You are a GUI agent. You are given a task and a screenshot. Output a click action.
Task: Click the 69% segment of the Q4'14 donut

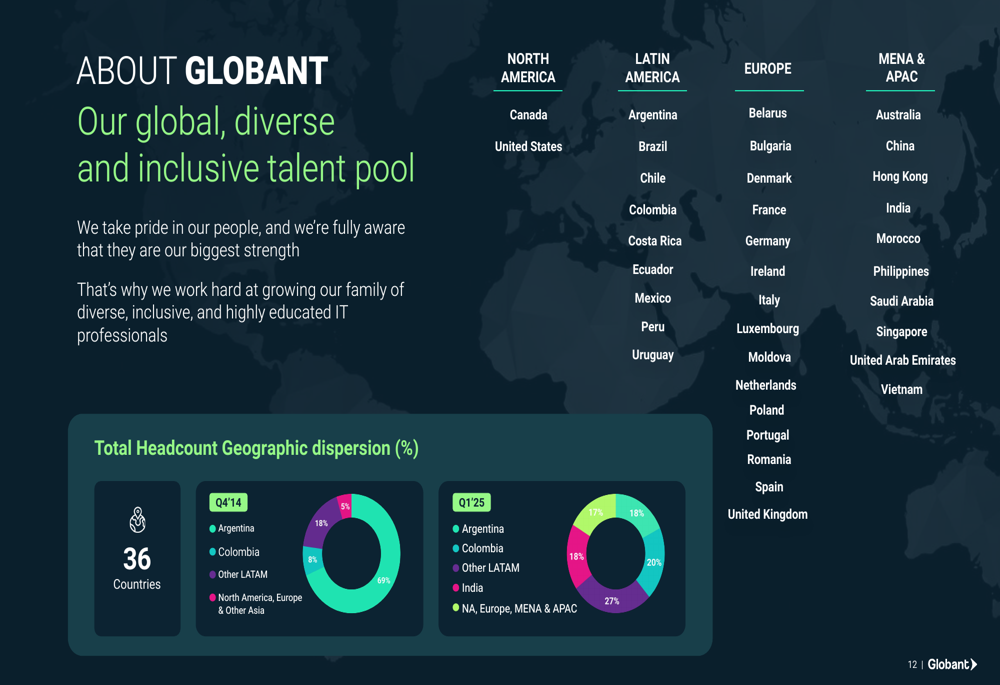[x=383, y=580]
